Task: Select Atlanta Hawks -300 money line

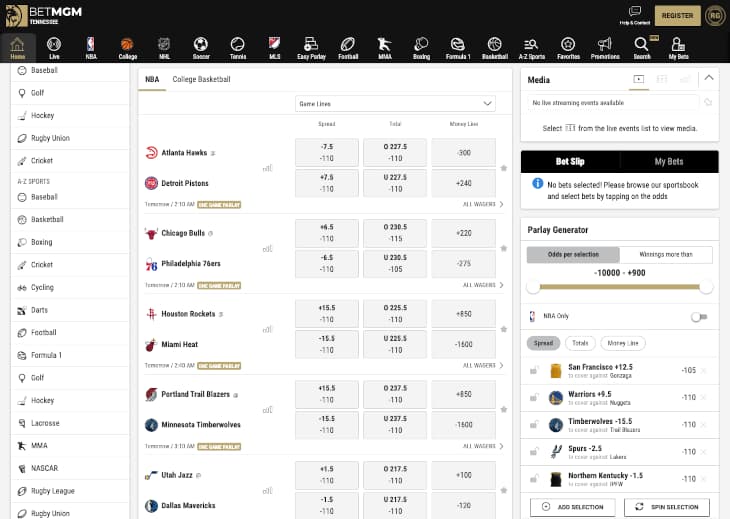Action: pos(464,153)
